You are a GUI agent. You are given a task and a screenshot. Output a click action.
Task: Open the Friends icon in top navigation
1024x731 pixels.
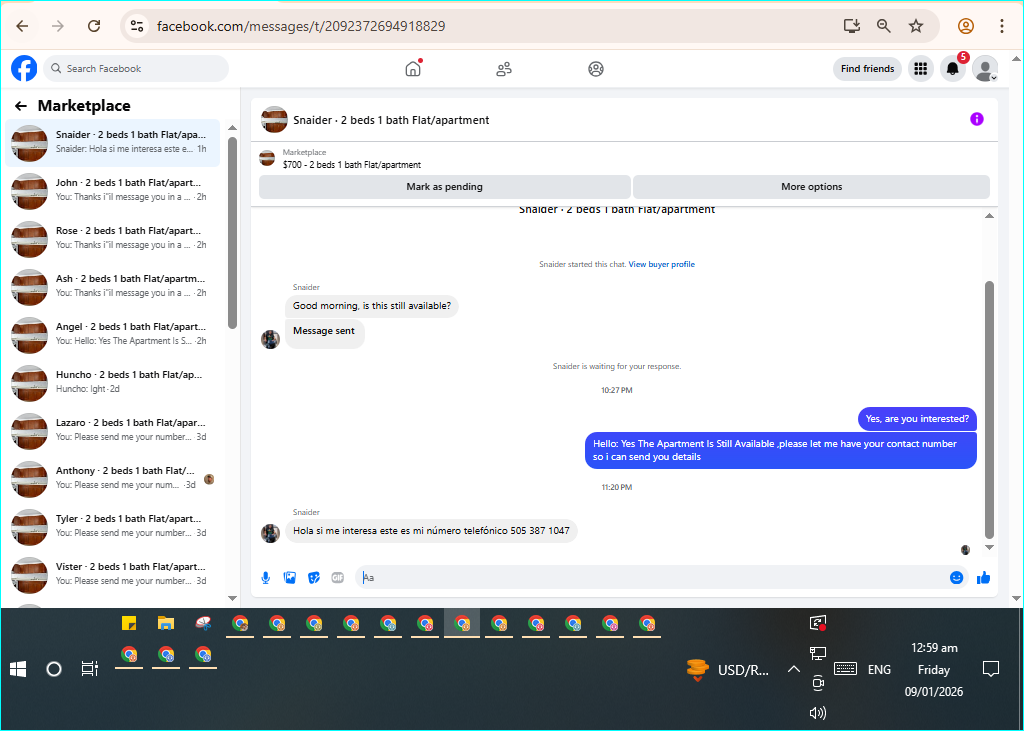click(504, 69)
